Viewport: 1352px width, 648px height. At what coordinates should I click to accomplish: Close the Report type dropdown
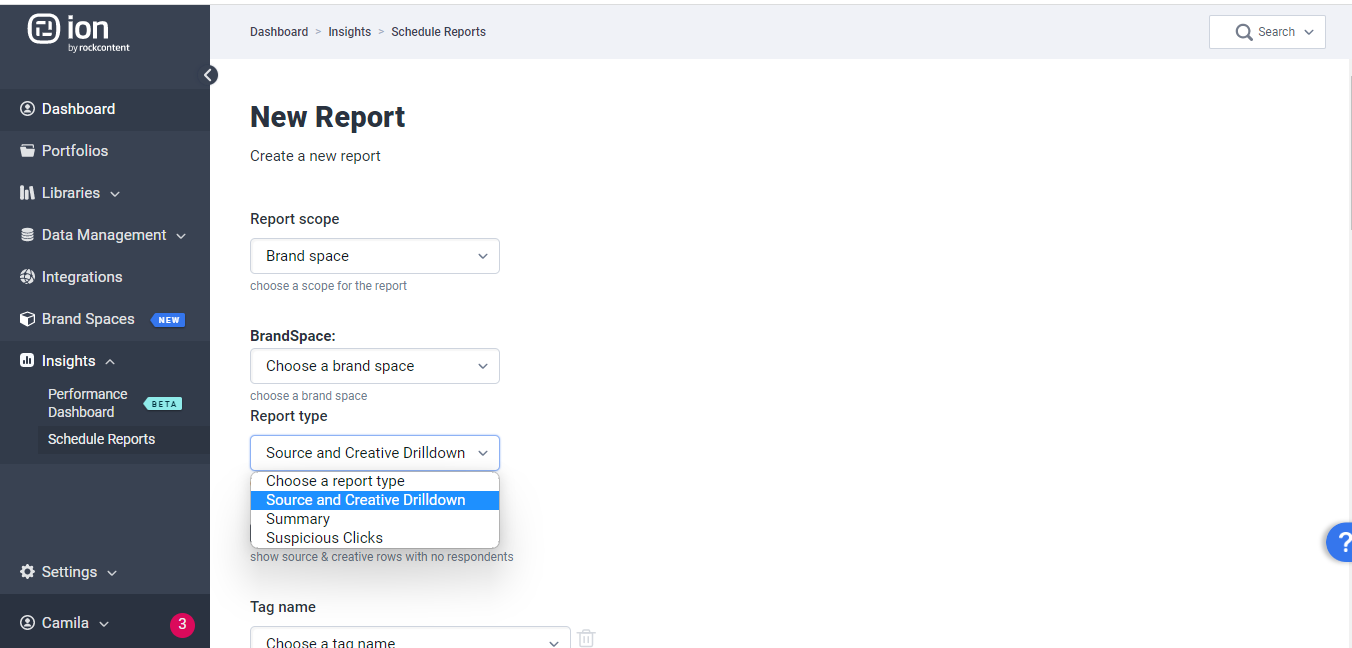coord(375,453)
